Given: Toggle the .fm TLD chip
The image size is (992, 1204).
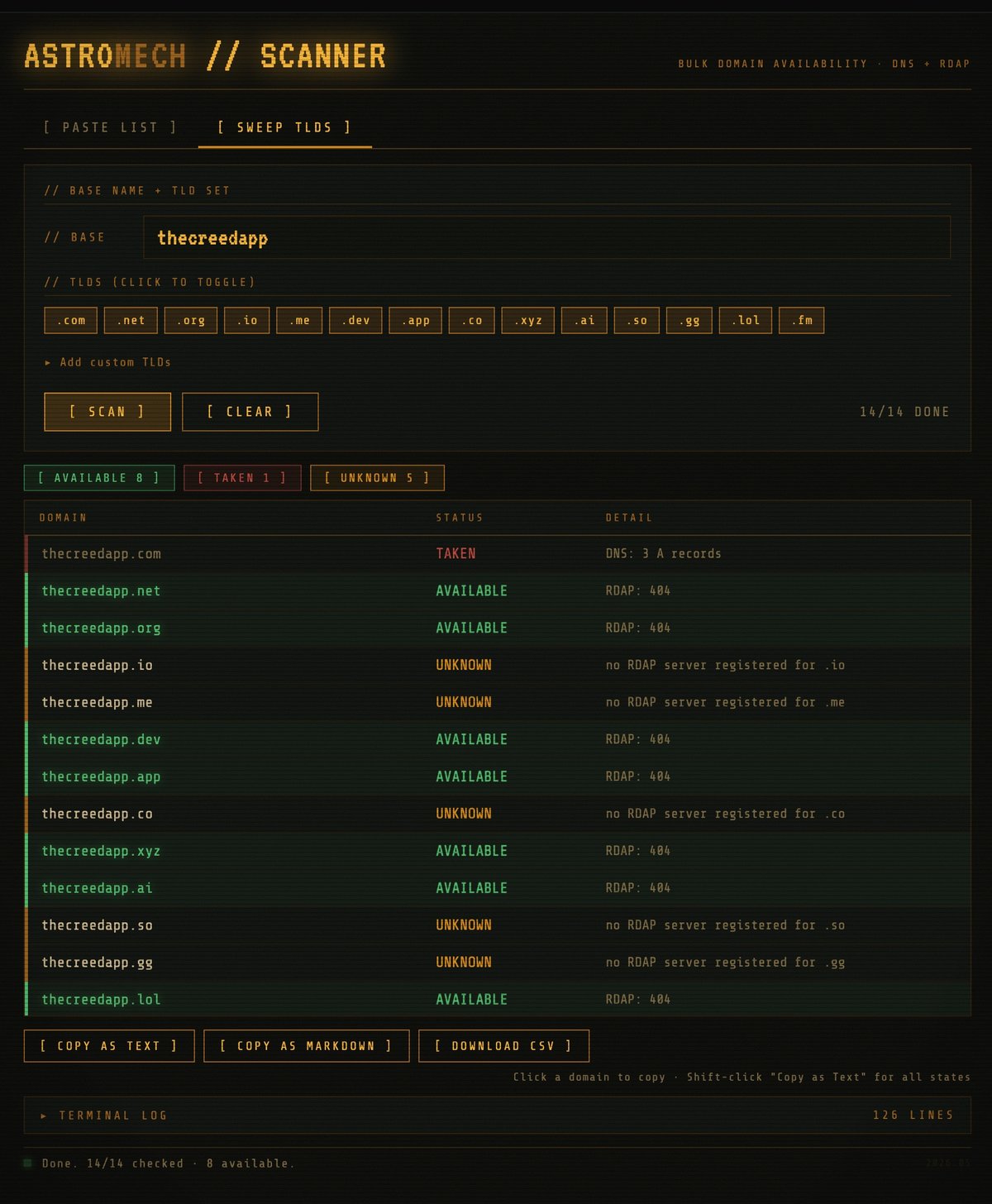Looking at the screenshot, I should 802,321.
